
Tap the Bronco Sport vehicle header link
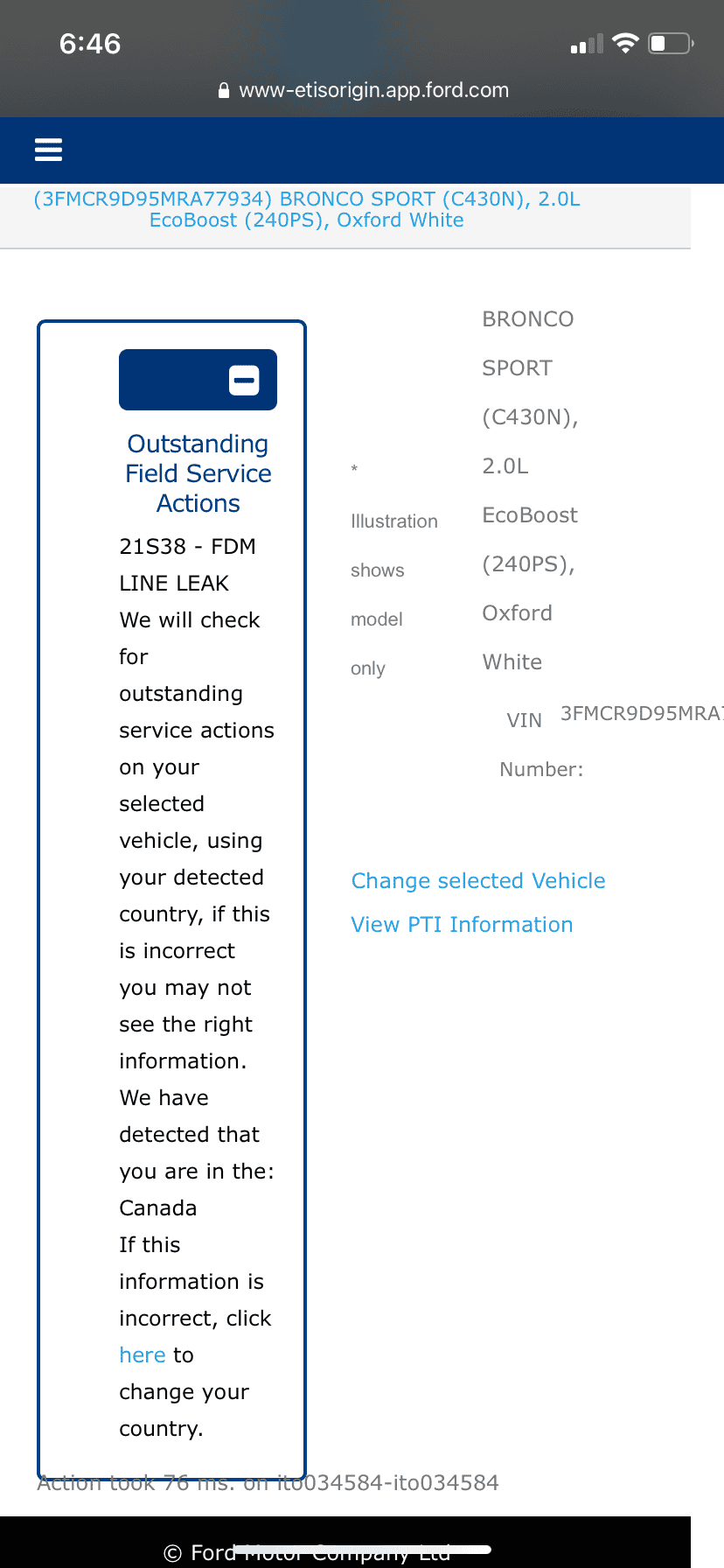click(x=307, y=209)
